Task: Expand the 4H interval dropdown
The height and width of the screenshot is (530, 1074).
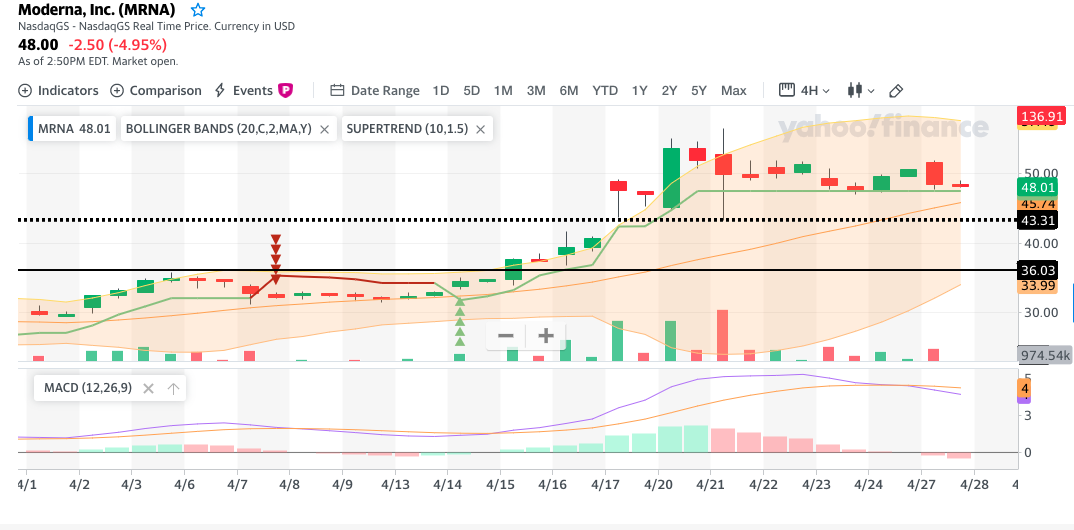Action: coord(806,90)
